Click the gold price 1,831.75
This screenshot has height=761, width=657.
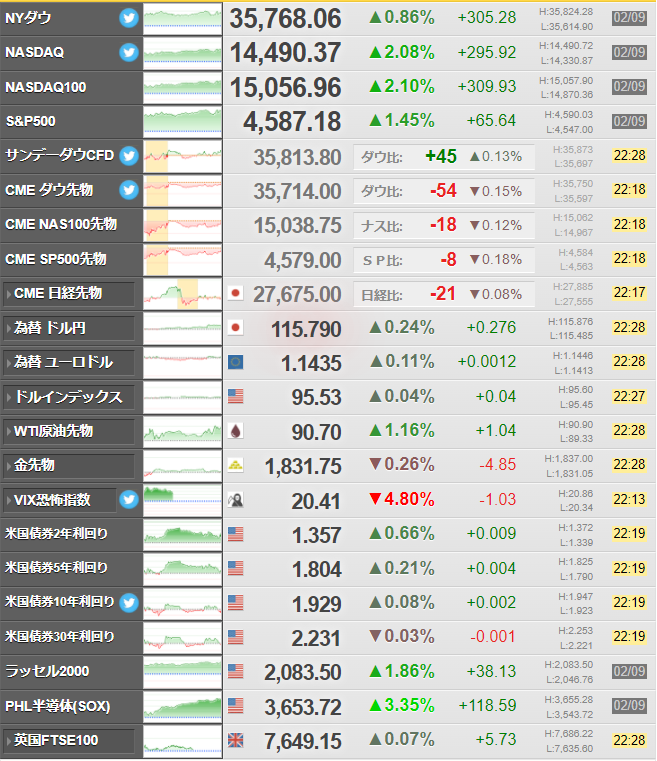(303, 467)
